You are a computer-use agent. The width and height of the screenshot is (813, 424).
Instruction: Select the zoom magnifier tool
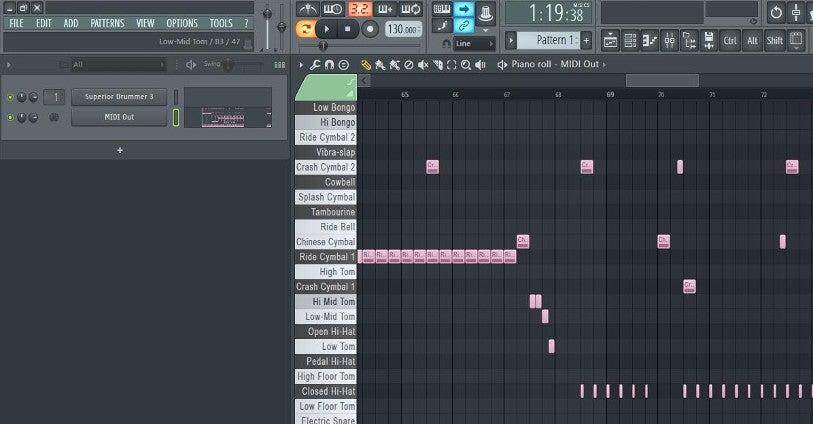point(464,65)
